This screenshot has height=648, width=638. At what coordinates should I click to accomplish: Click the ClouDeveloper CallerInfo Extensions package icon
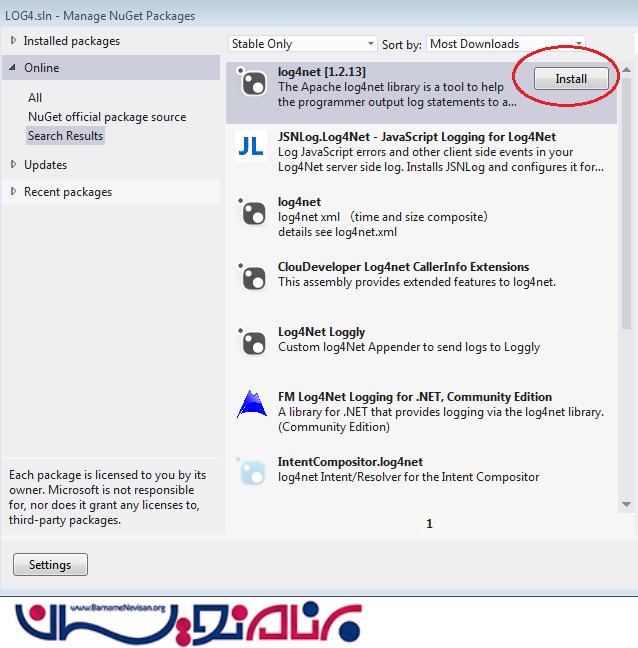(251, 276)
